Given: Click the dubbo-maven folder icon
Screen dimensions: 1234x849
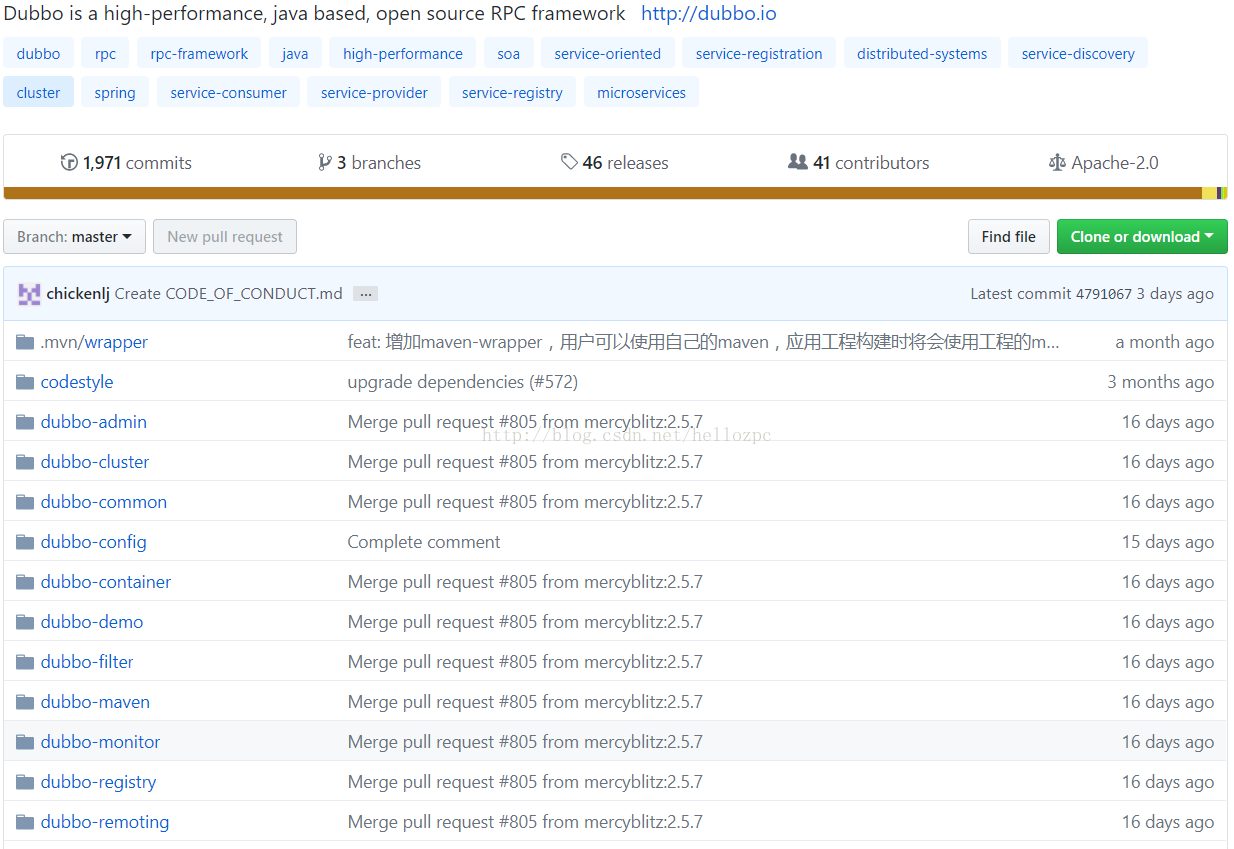Looking at the screenshot, I should (25, 702).
